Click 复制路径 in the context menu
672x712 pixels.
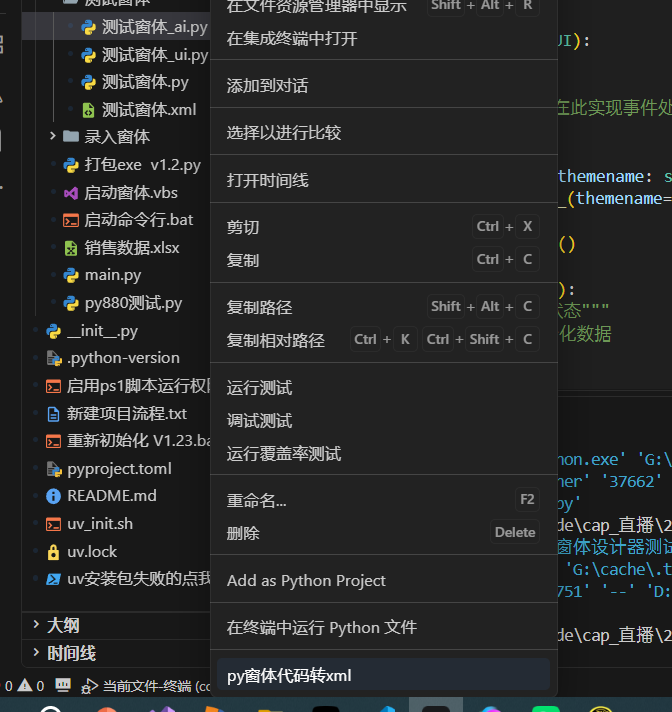[x=384, y=307]
